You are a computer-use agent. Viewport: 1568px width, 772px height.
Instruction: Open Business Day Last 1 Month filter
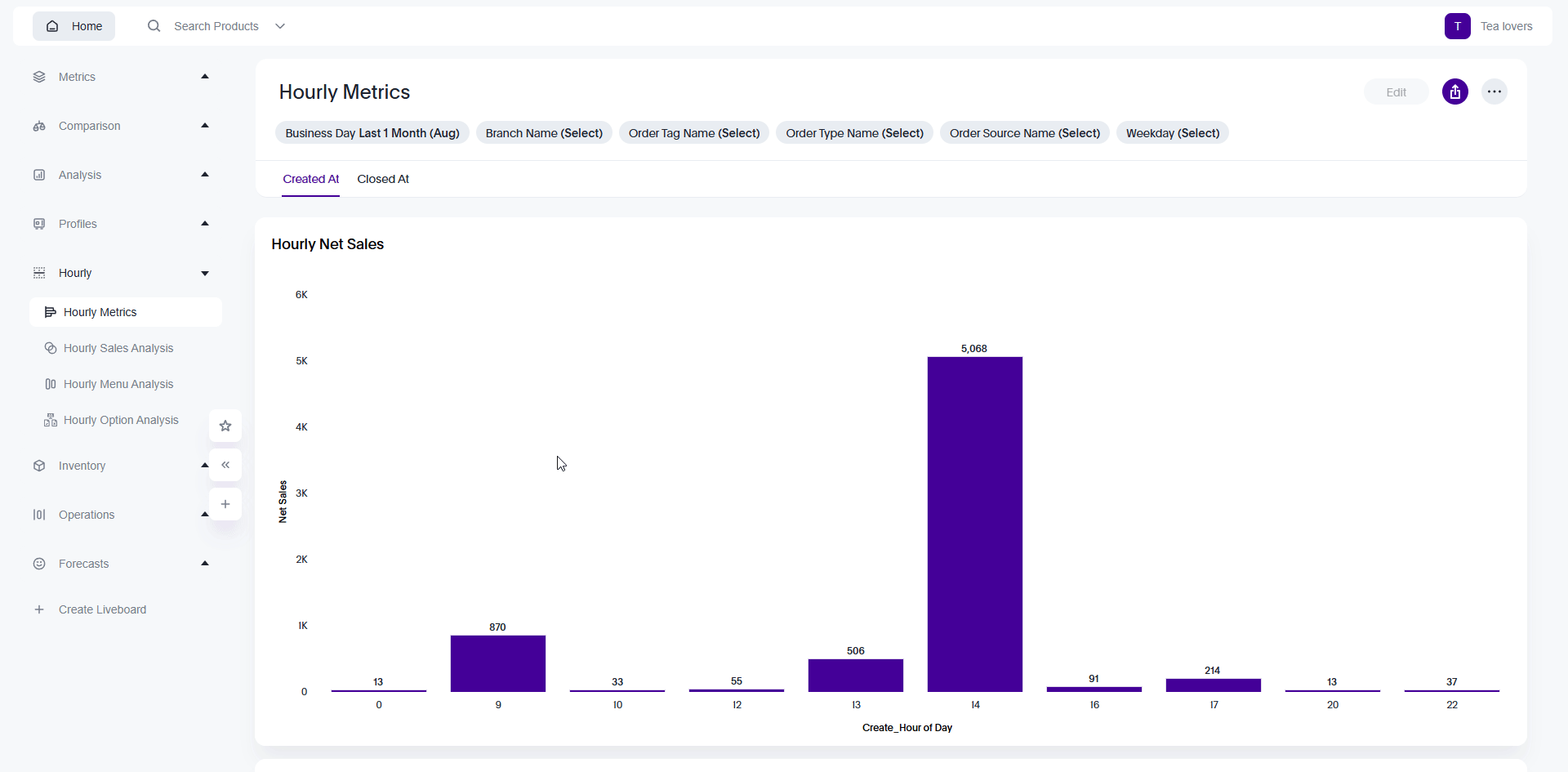[372, 133]
